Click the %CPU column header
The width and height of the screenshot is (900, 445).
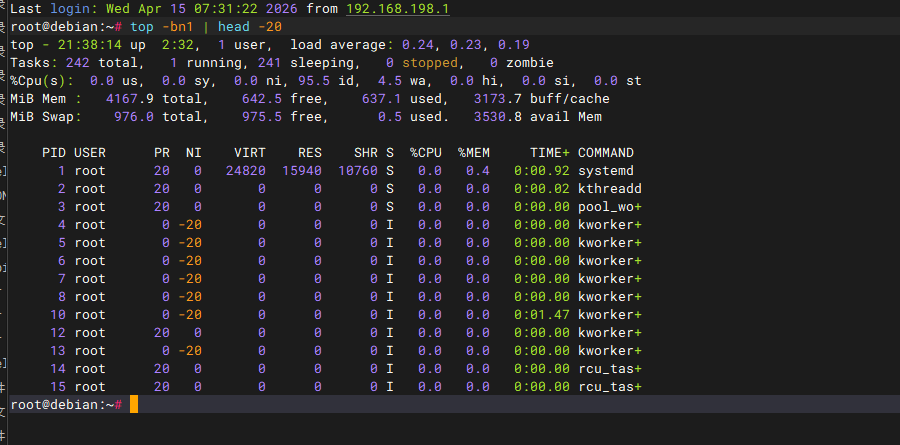(425, 153)
